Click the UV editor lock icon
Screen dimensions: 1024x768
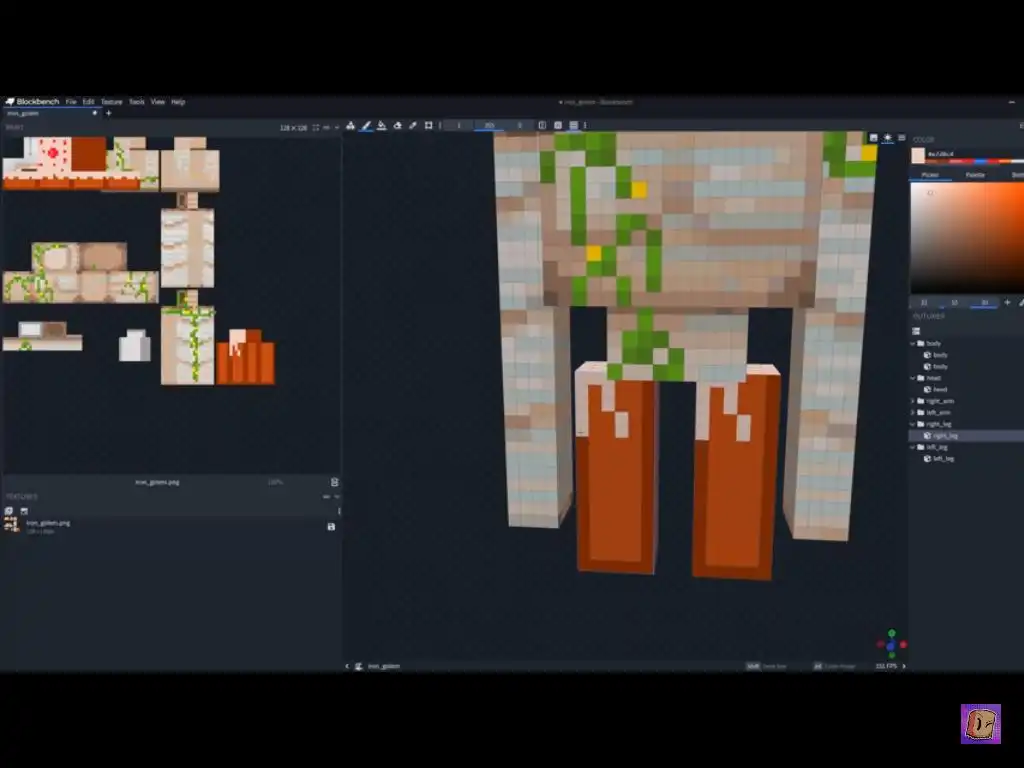coord(334,483)
